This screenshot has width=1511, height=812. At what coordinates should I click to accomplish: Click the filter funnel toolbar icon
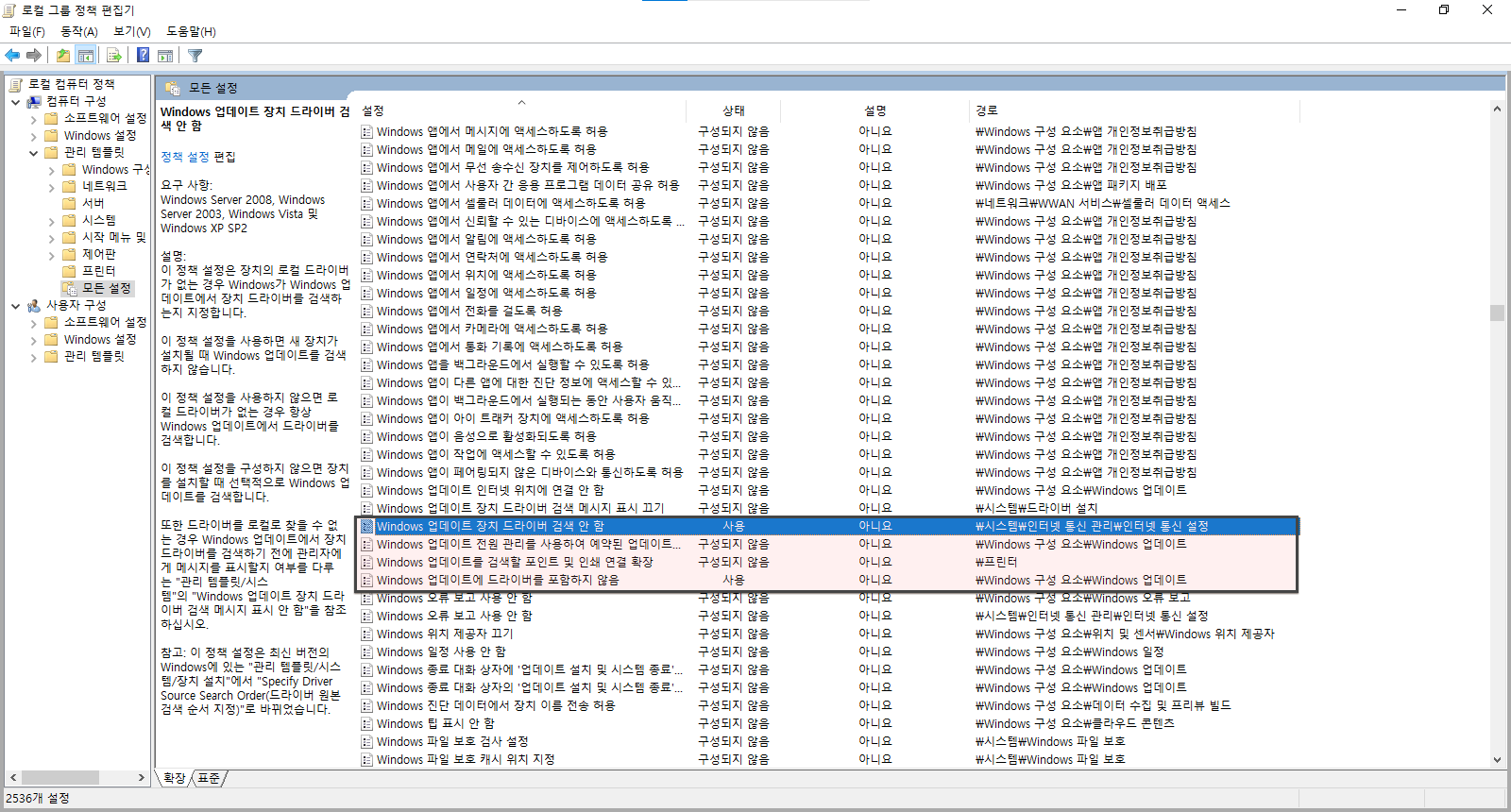pos(195,55)
